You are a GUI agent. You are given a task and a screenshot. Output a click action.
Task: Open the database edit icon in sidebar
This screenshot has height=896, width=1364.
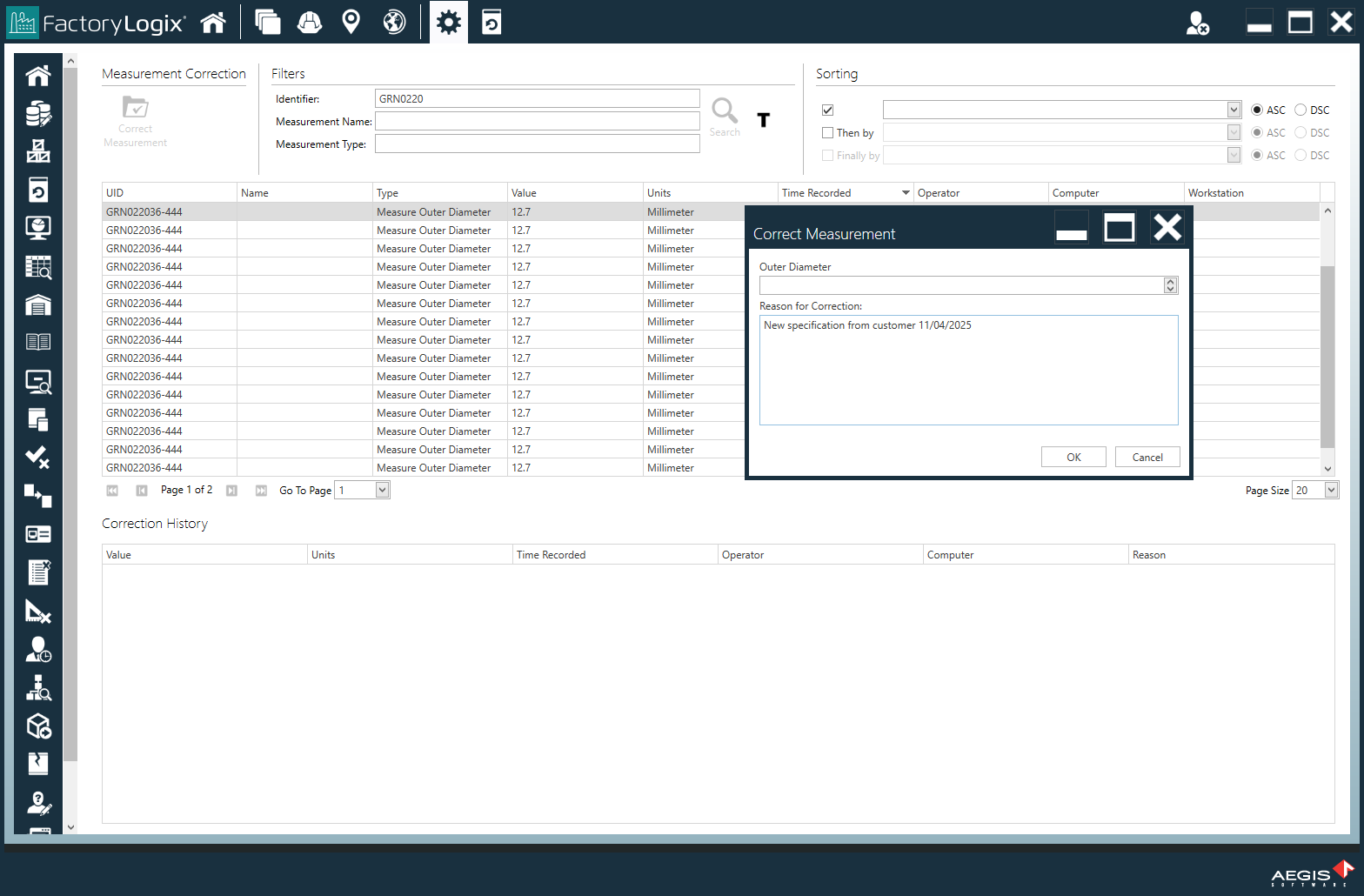tap(38, 114)
